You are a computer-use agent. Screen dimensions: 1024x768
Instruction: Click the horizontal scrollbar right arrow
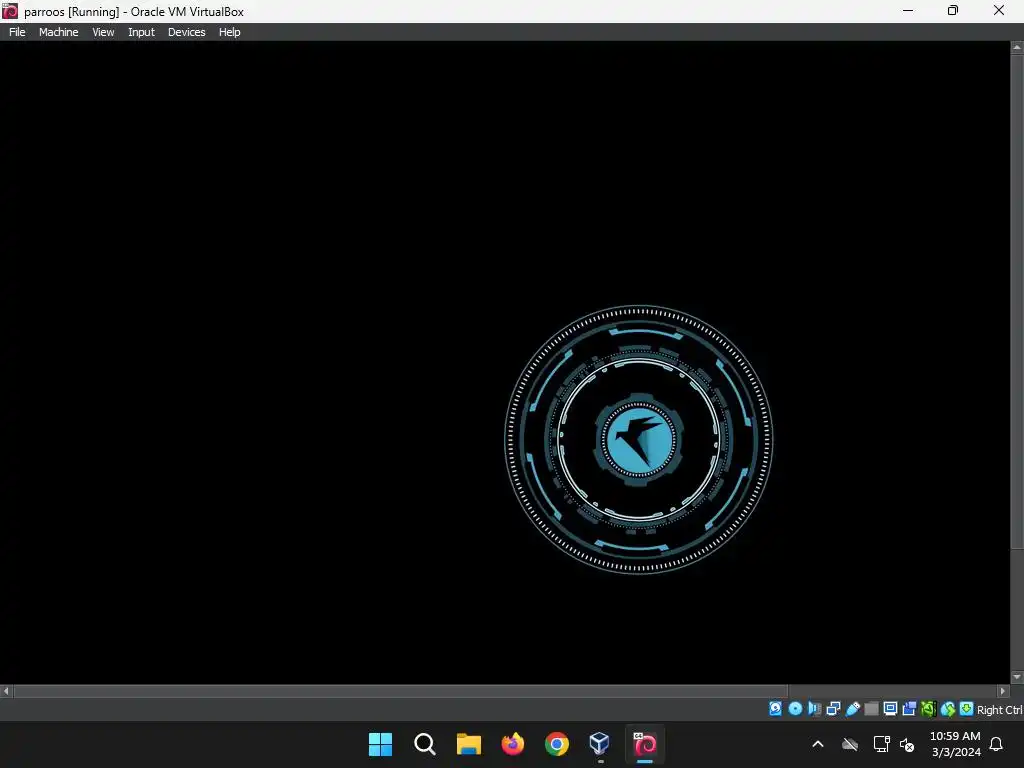[1004, 691]
